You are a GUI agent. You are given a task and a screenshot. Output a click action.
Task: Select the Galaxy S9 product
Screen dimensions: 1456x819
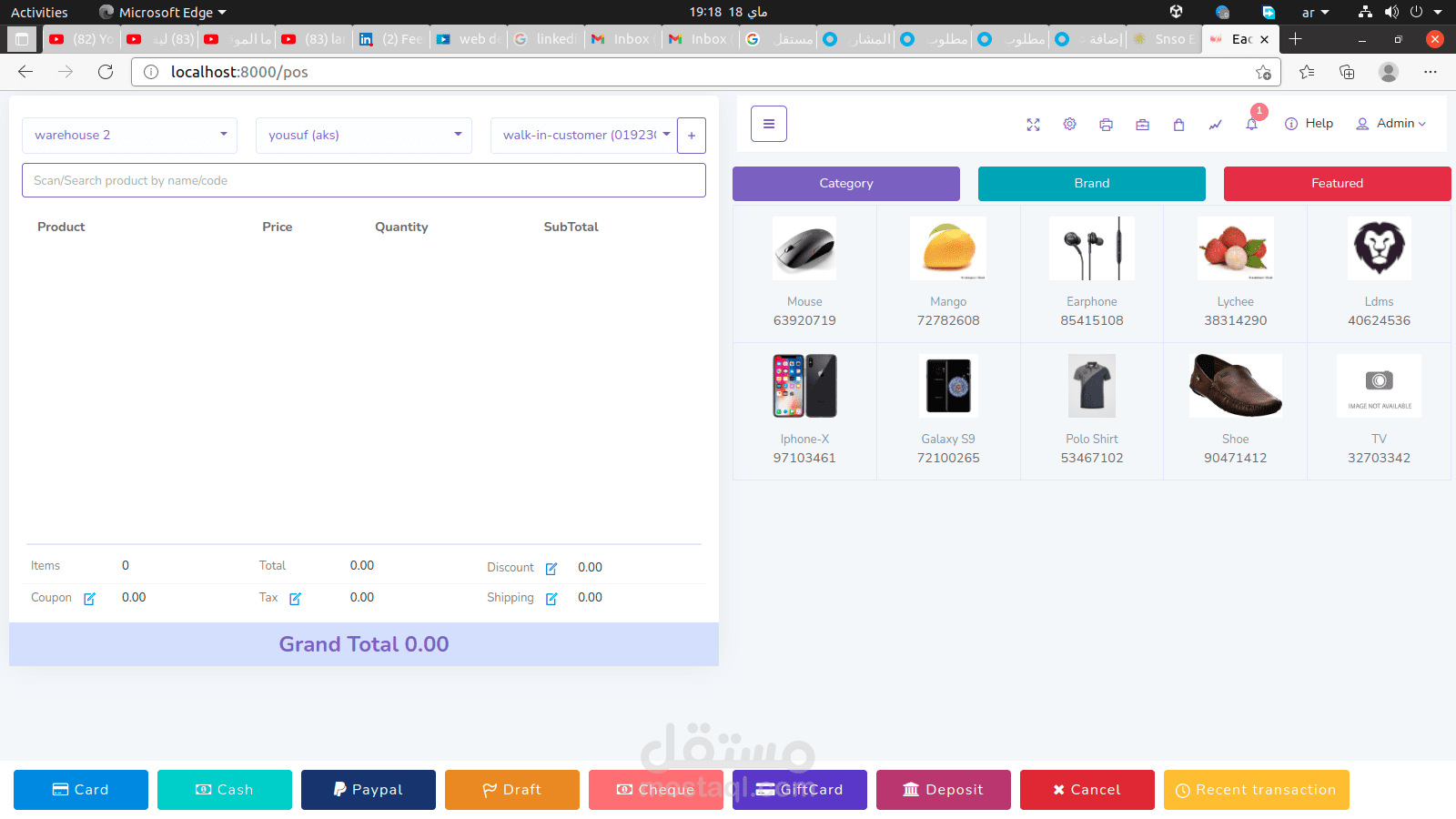(x=948, y=410)
